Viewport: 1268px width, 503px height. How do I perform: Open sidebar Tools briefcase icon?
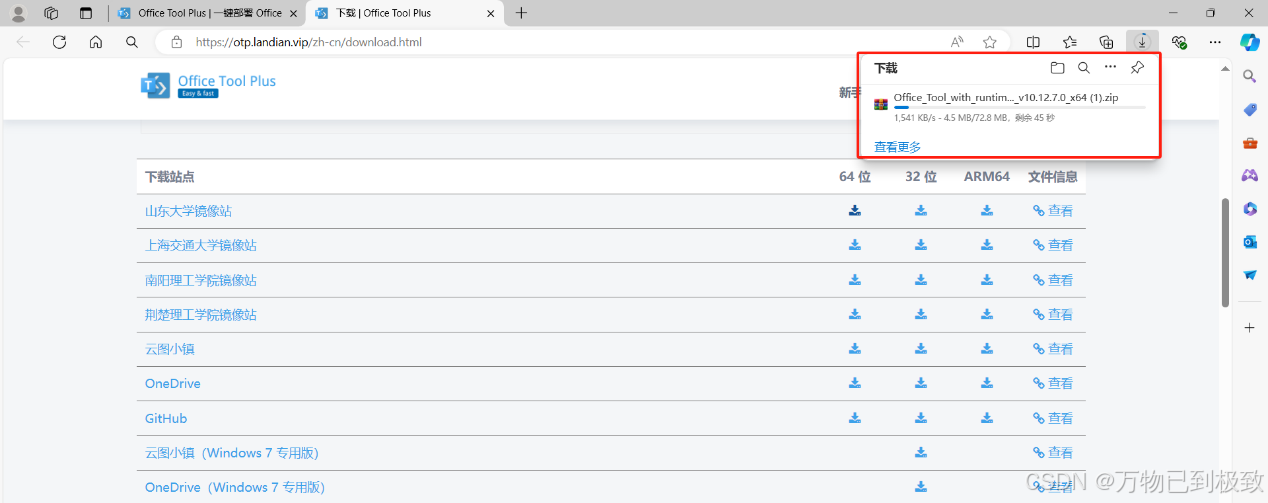[1250, 142]
